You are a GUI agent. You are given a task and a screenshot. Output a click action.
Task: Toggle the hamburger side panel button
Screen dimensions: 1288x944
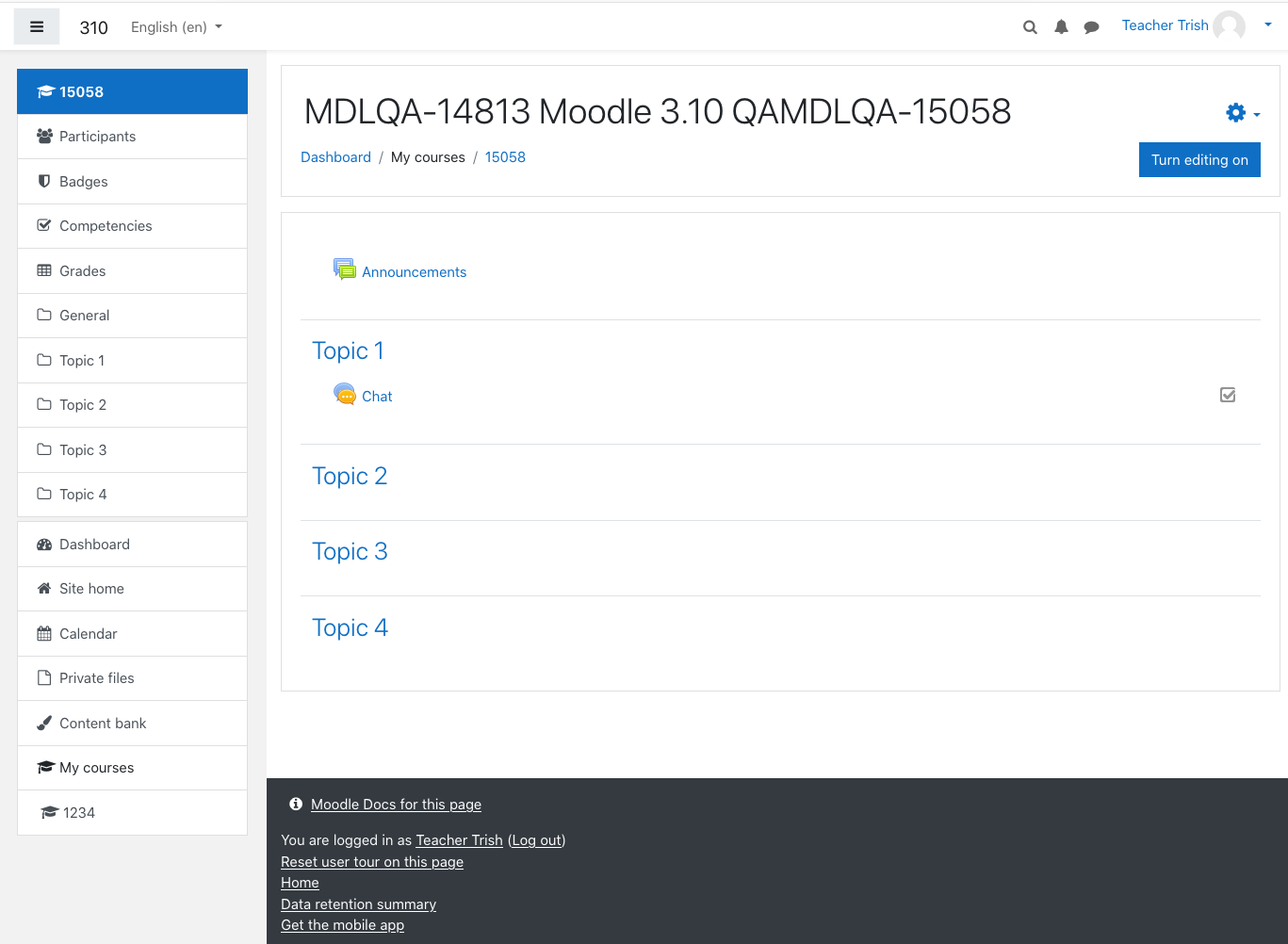point(37,26)
